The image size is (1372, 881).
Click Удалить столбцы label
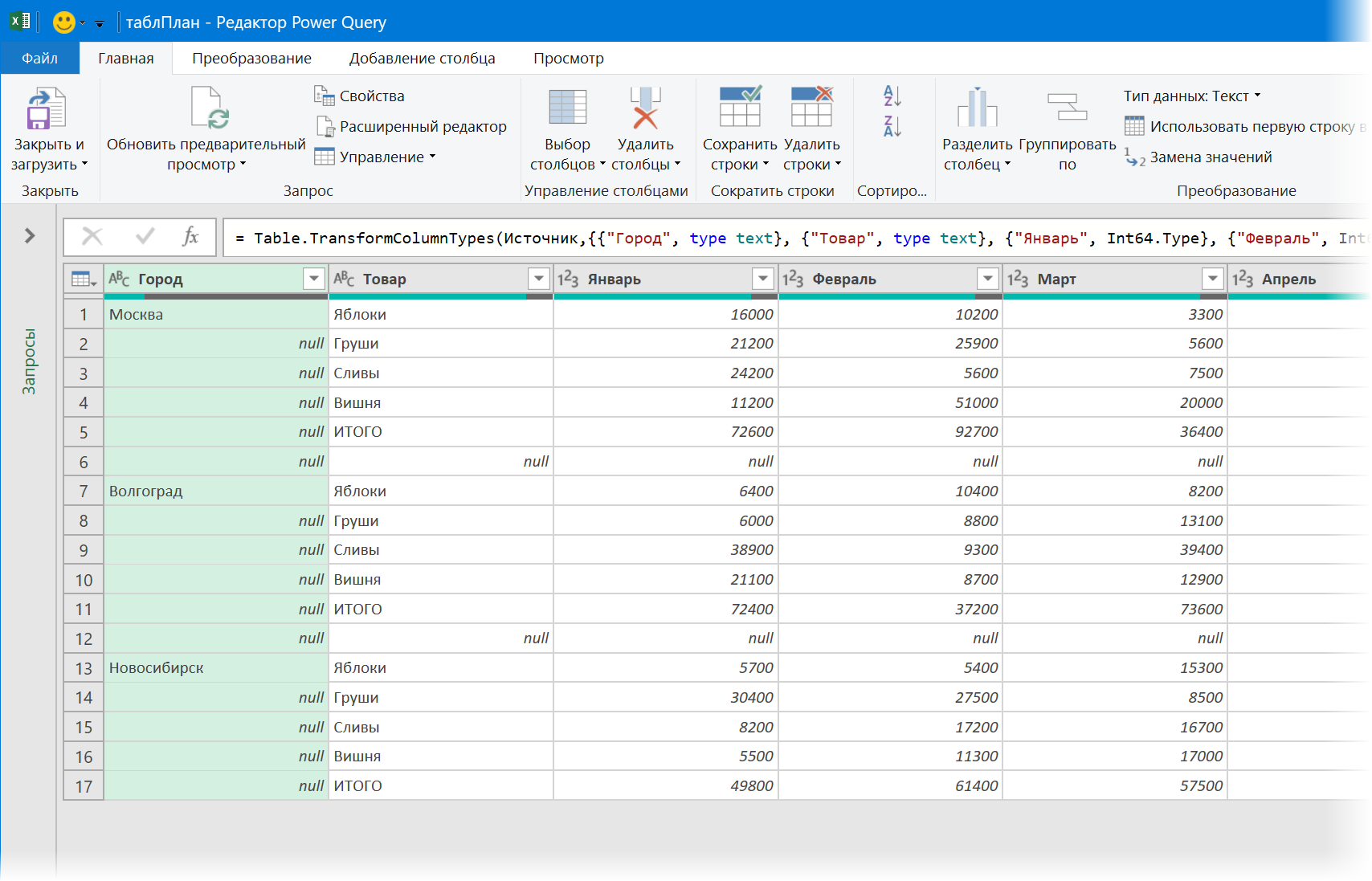pyautogui.click(x=645, y=154)
